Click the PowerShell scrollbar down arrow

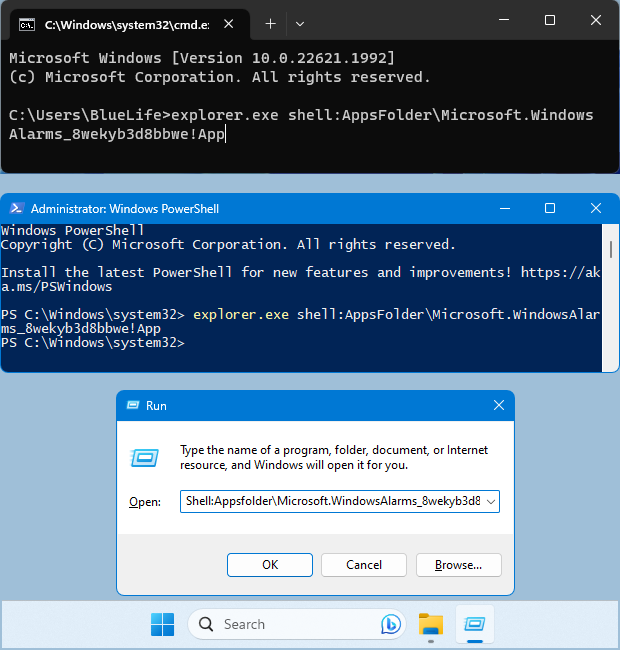point(611,364)
